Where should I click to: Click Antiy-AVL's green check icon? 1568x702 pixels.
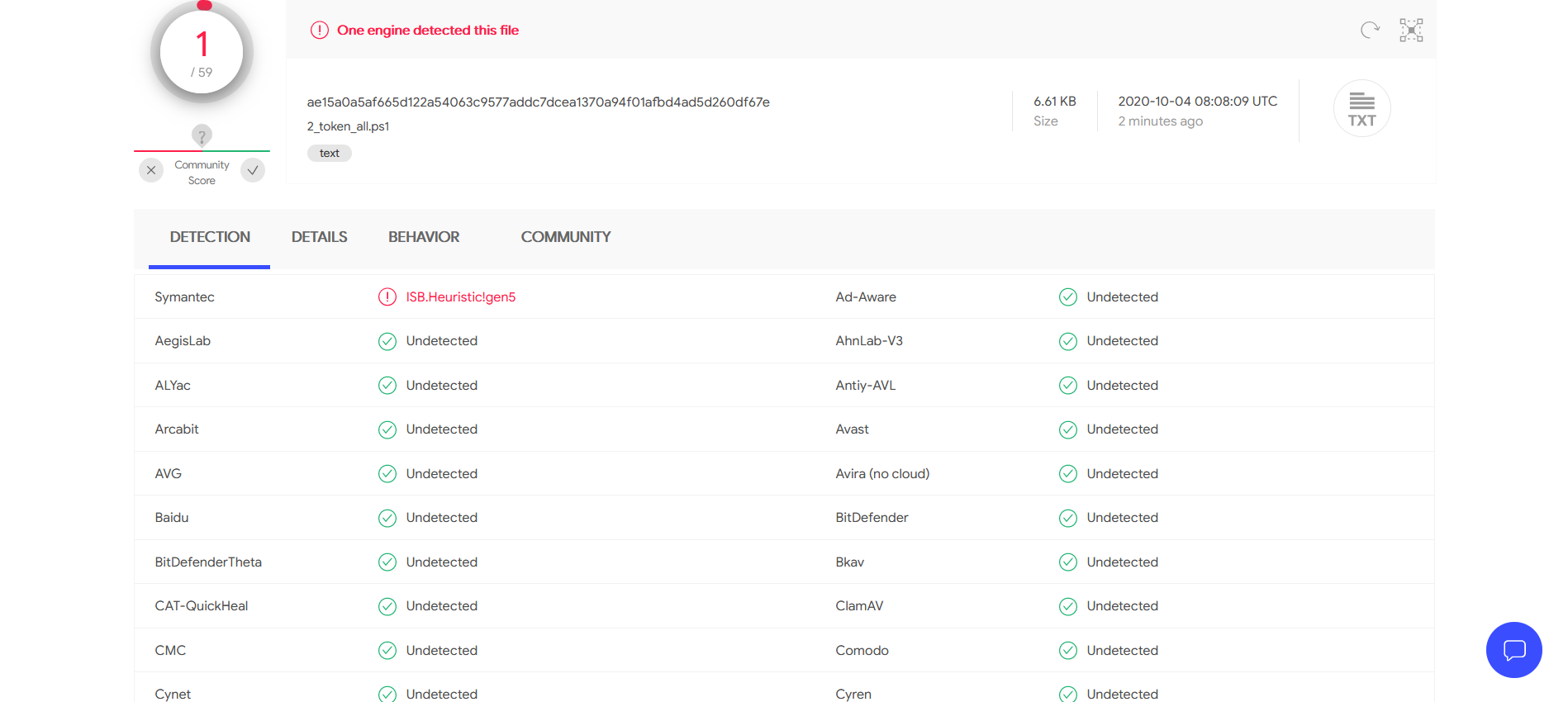(1068, 386)
